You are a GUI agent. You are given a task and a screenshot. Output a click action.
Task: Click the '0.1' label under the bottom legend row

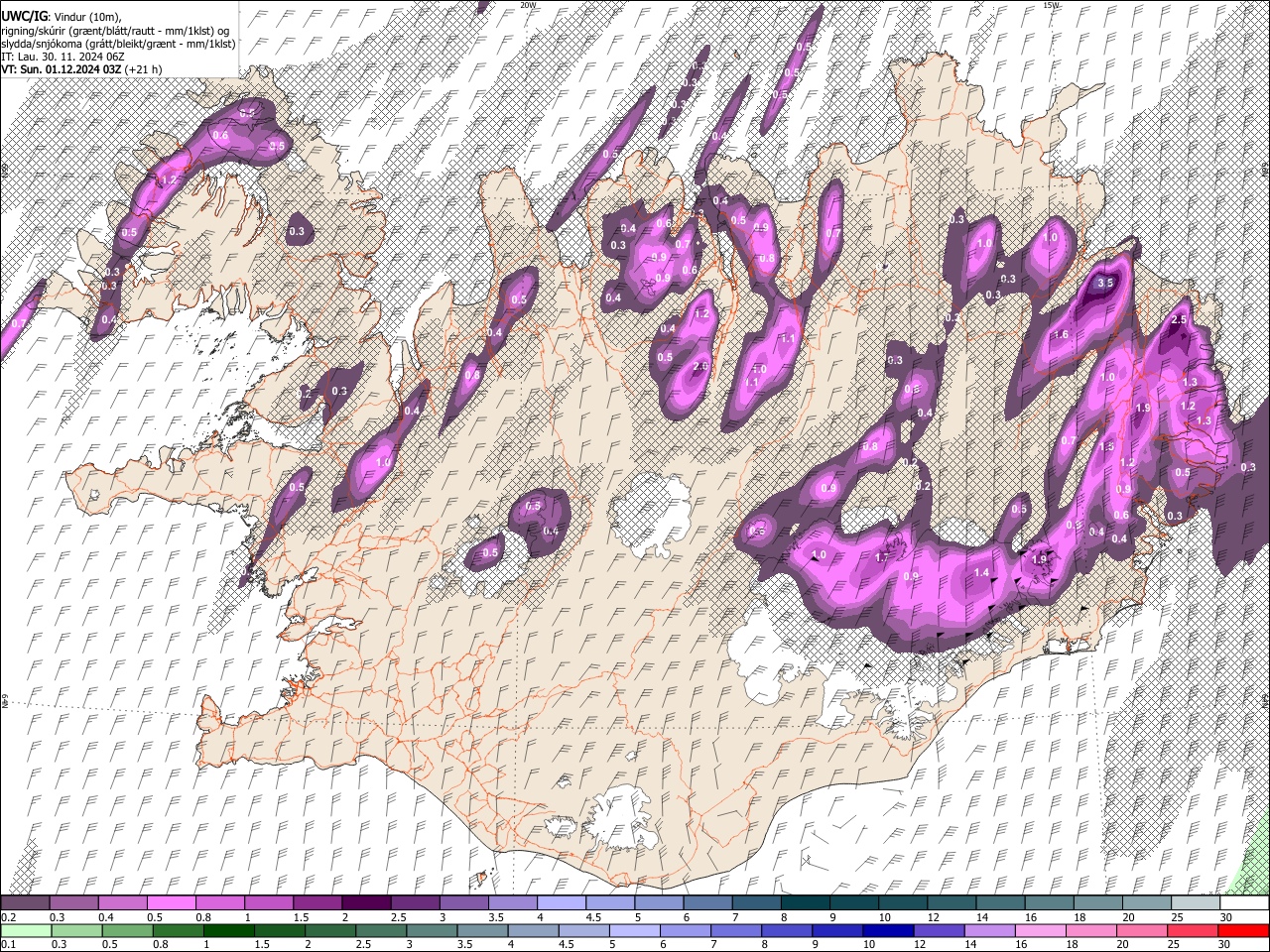tap(7, 944)
